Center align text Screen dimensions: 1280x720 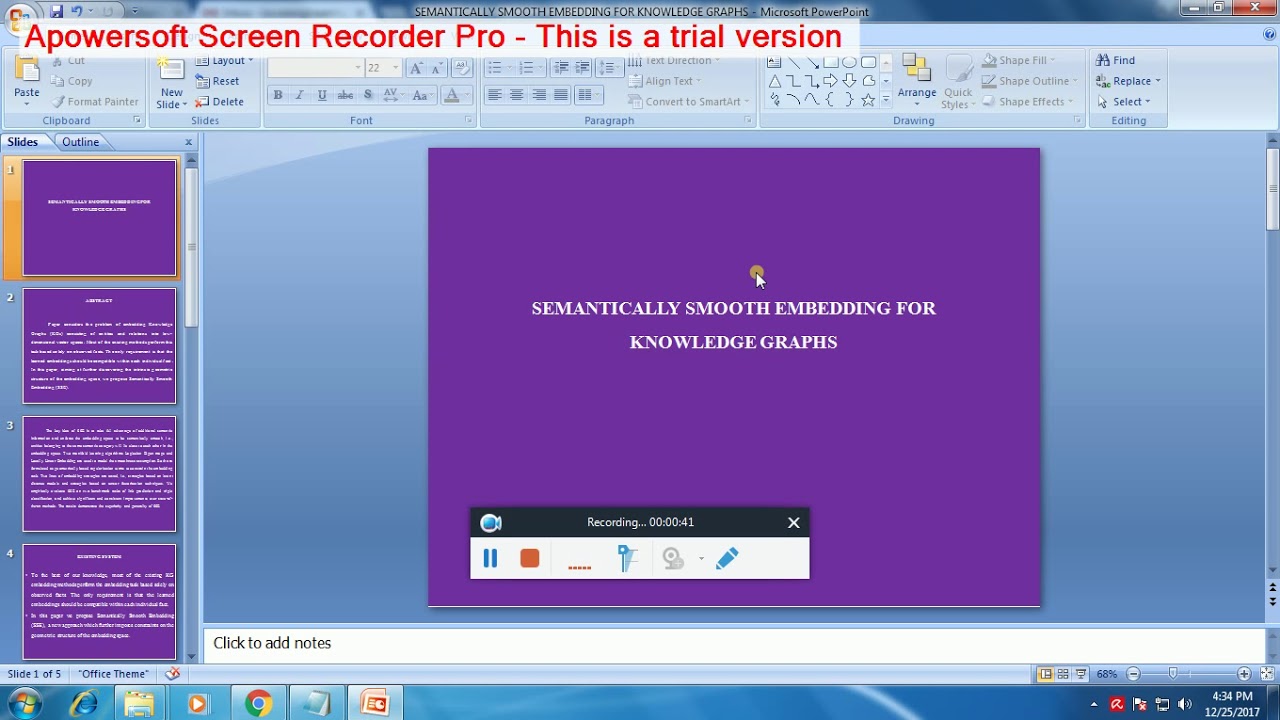pyautogui.click(x=516, y=95)
